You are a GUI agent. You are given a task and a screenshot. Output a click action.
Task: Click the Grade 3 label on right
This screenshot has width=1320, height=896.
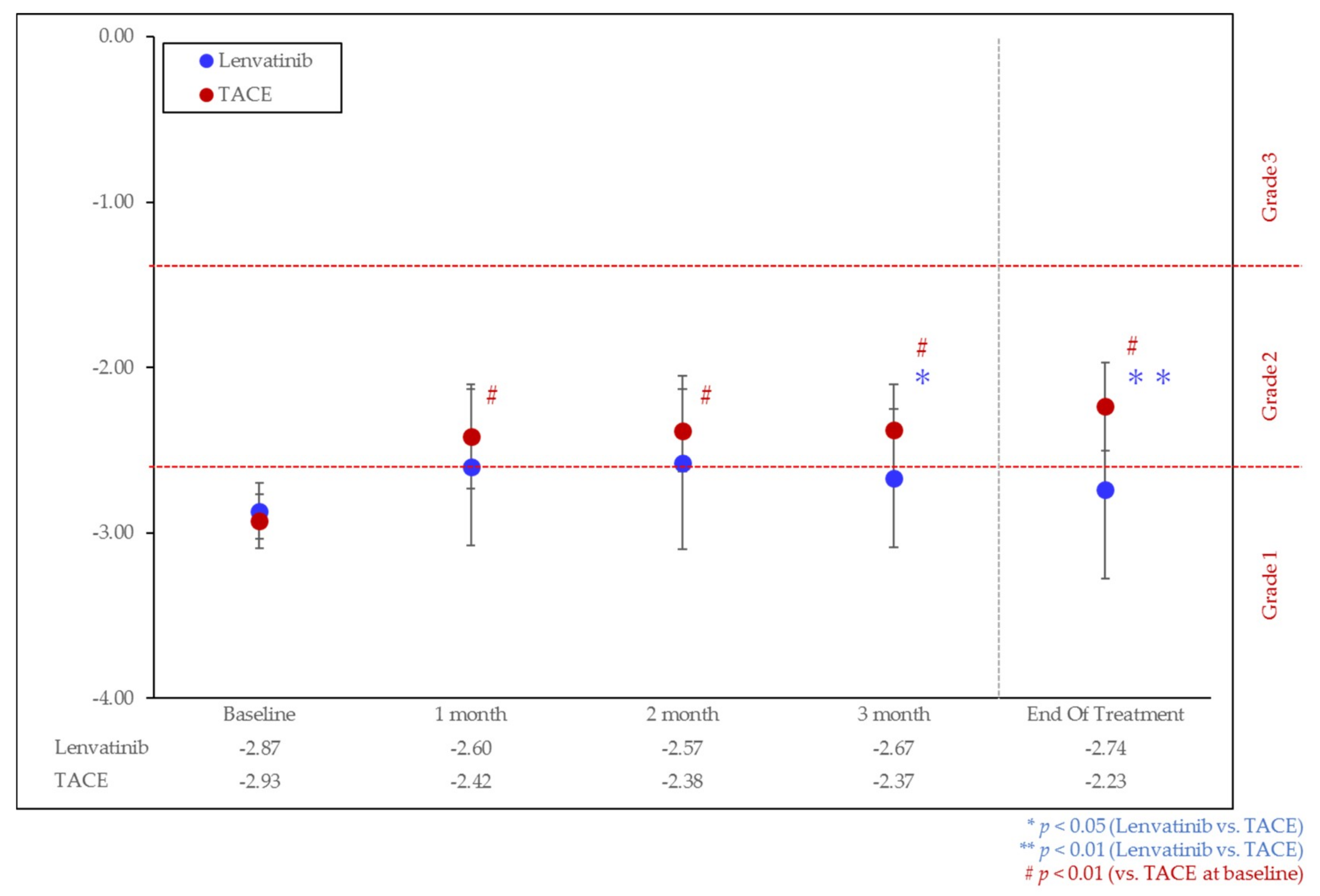[x=1269, y=187]
